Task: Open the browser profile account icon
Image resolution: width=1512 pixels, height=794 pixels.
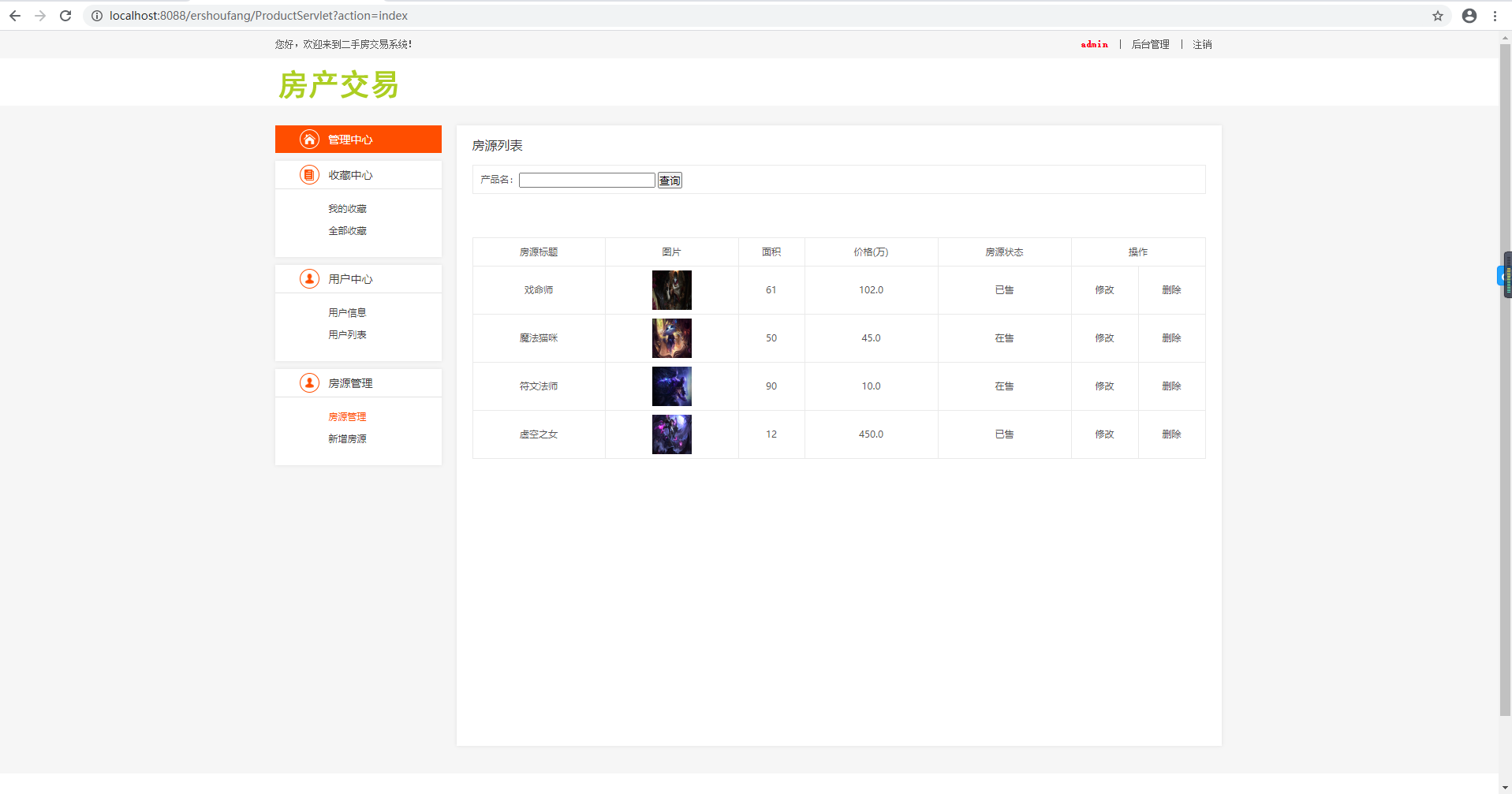Action: point(1469,16)
